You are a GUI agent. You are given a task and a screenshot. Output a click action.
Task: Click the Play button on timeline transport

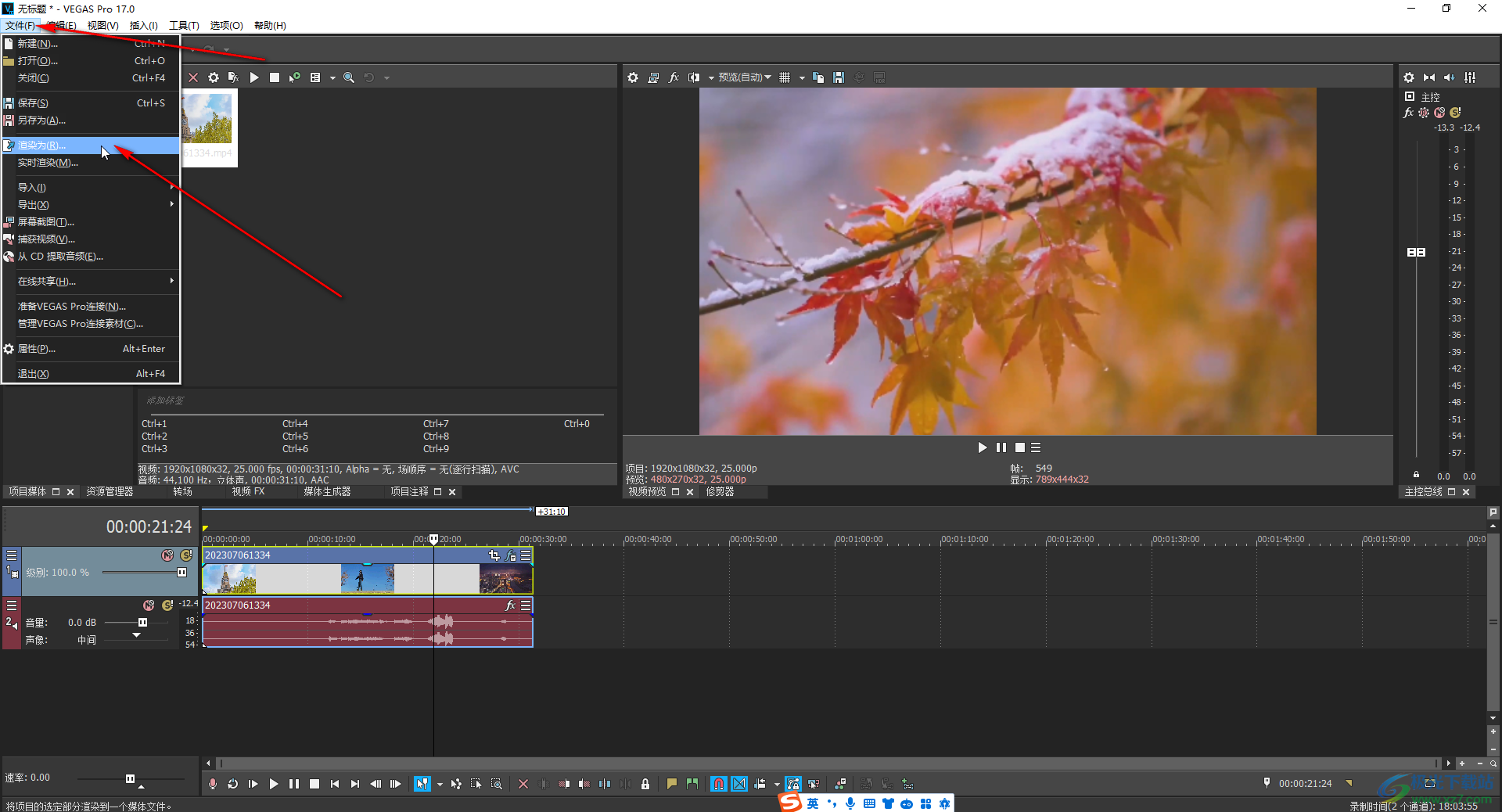pyautogui.click(x=274, y=784)
